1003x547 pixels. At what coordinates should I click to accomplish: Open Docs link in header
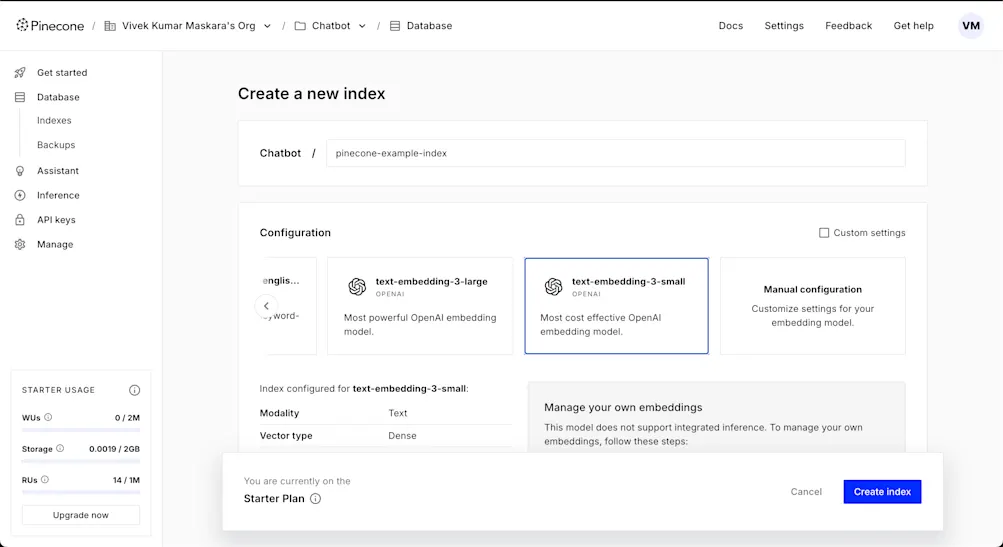pos(731,26)
